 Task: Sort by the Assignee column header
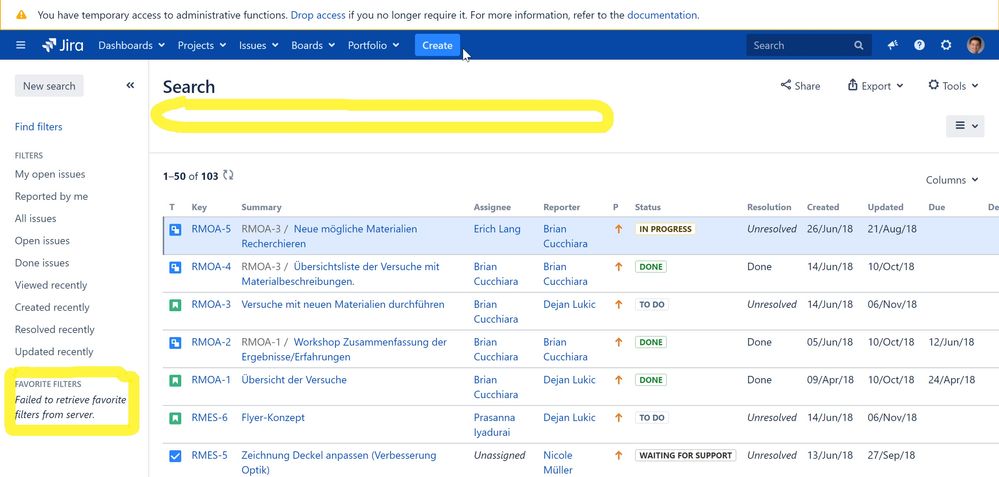[x=492, y=207]
